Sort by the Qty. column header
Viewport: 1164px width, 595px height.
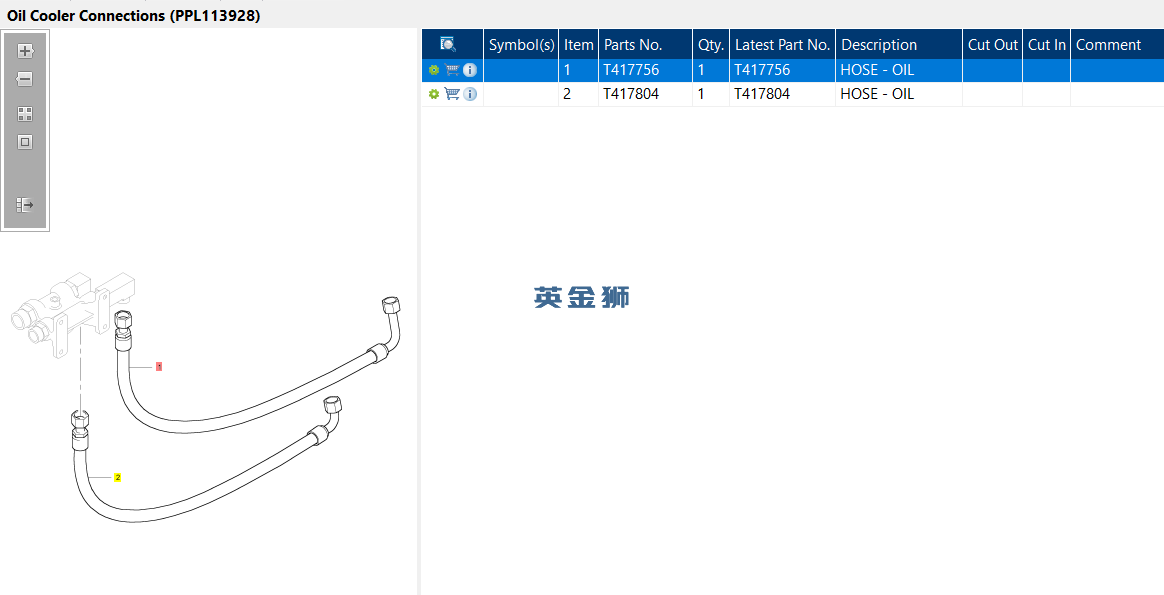click(710, 45)
